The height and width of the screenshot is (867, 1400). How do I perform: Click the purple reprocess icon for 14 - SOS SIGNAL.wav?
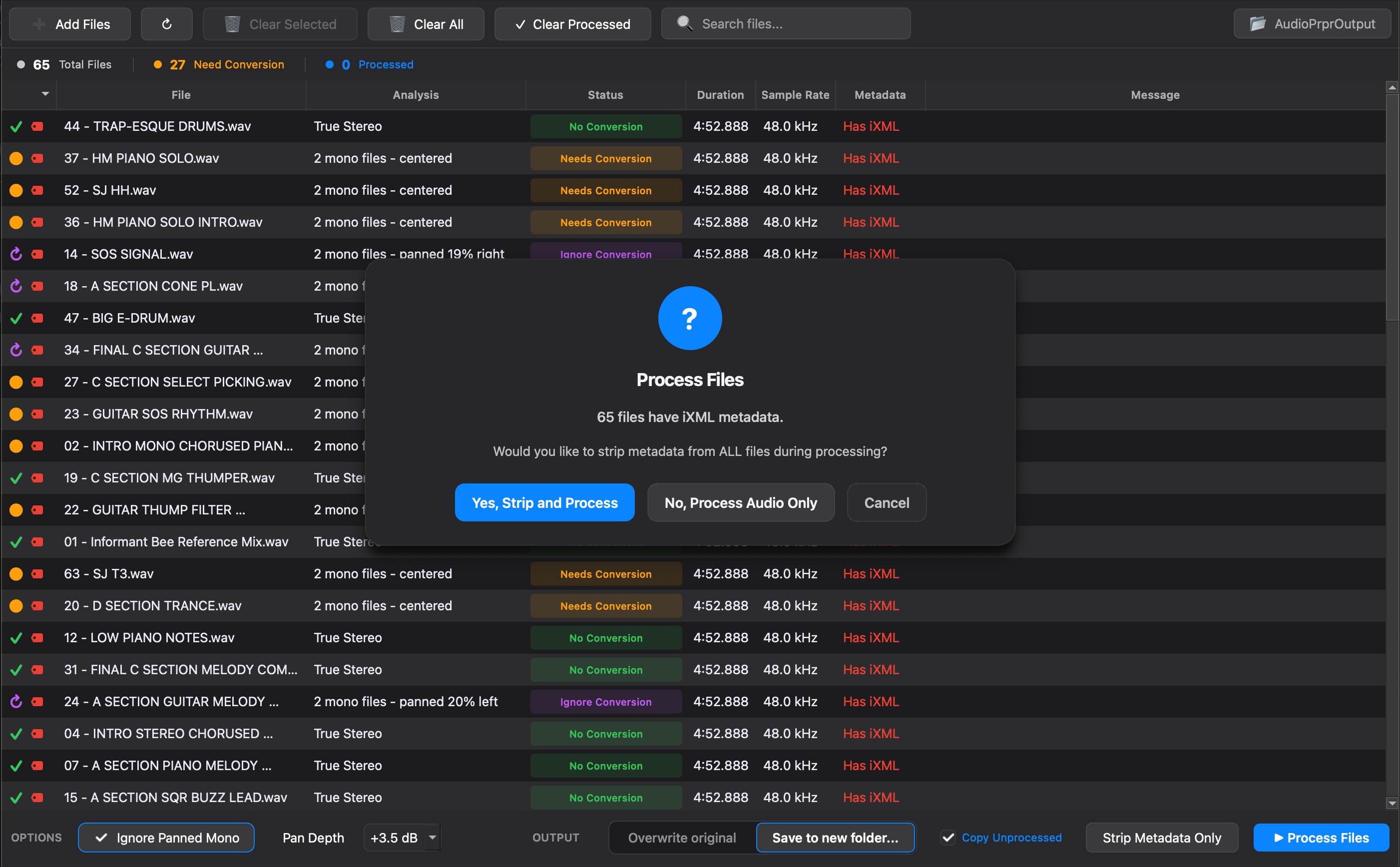pos(15,254)
